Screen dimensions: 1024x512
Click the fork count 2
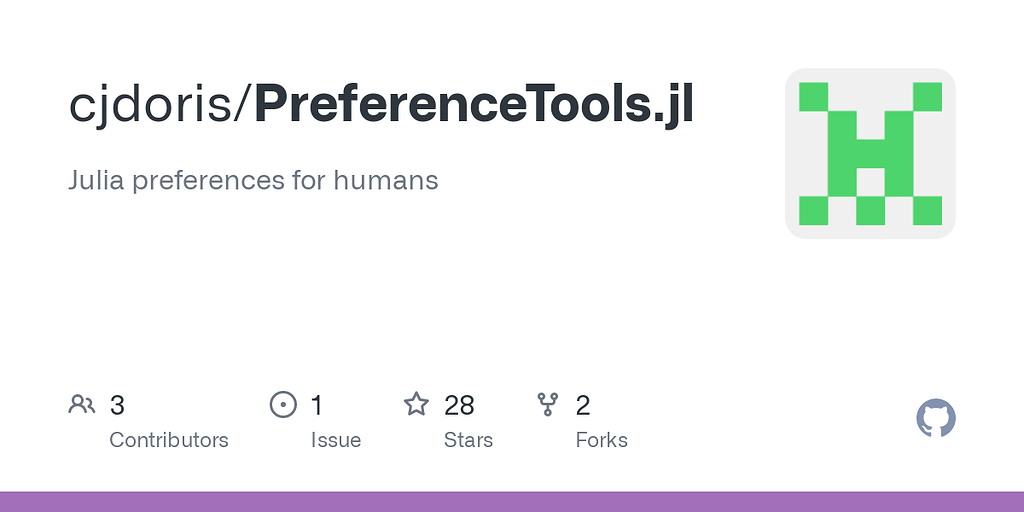(583, 405)
